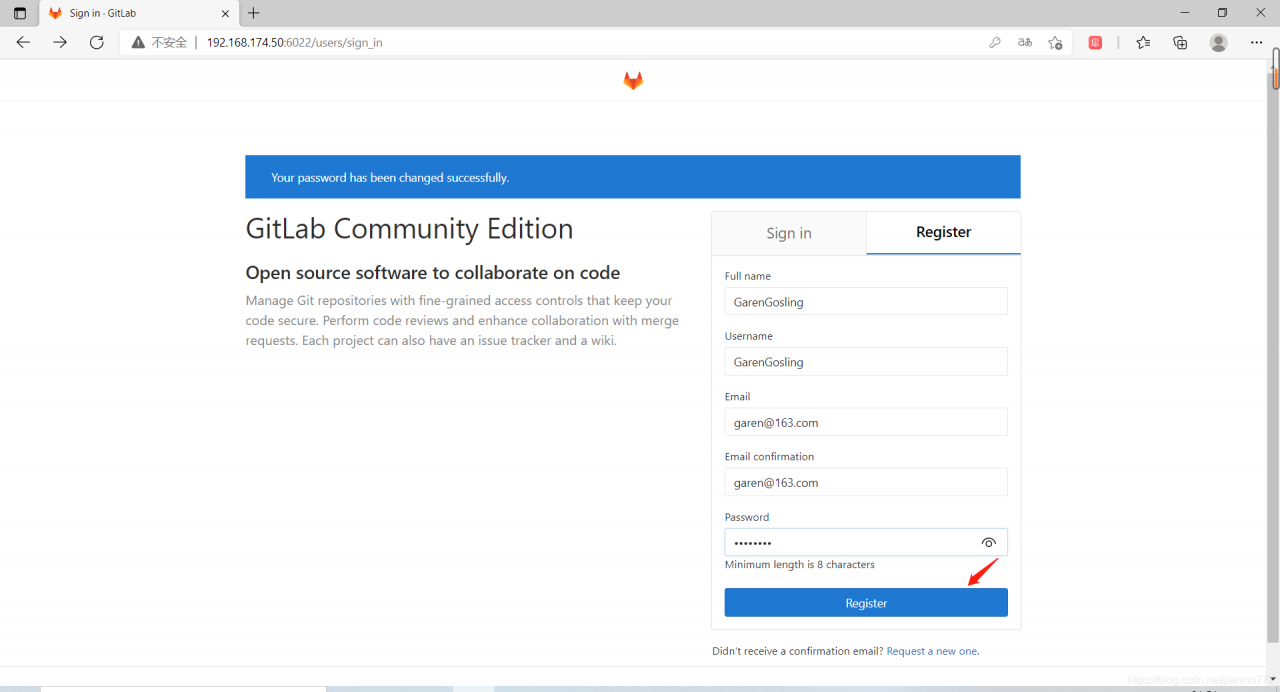1280x692 pixels.
Task: Click Open source software to collaborate heading
Action: 433,273
